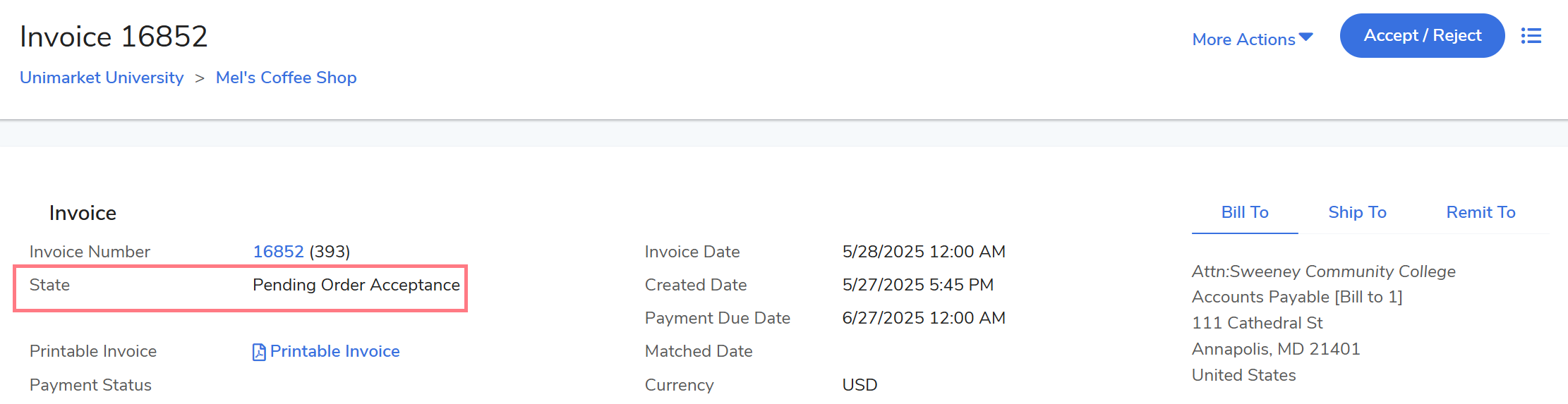This screenshot has width=1568, height=404.
Task: Click the Pending Order Acceptance state value
Action: pos(356,285)
